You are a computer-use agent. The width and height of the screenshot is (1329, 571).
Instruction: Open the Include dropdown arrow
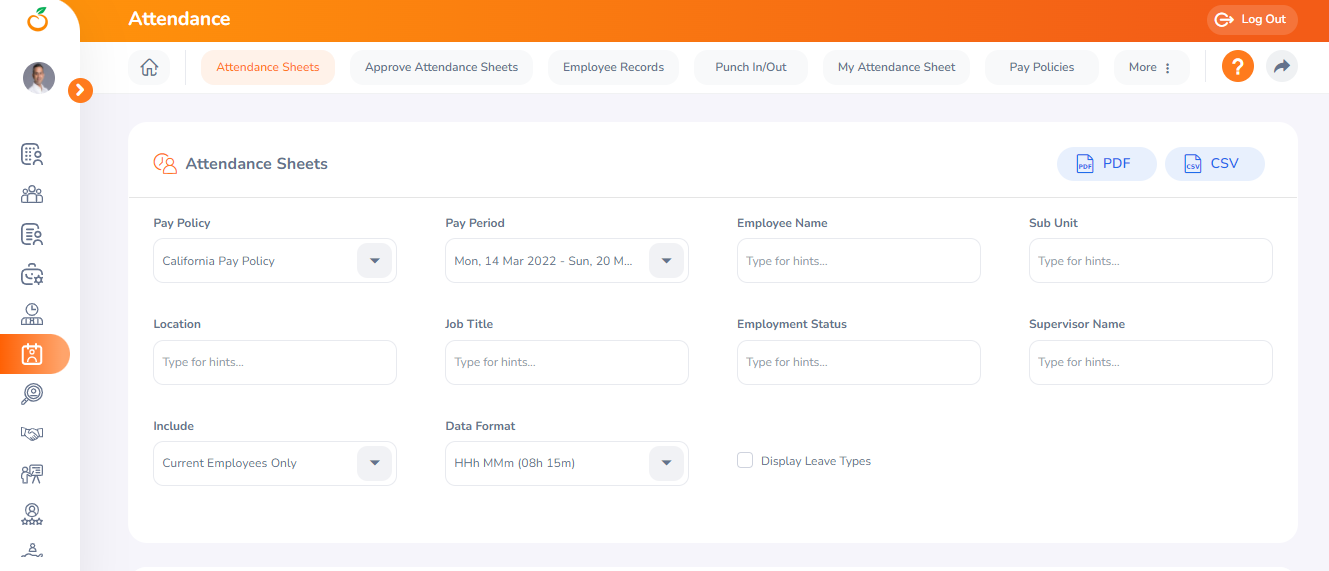pyautogui.click(x=375, y=463)
